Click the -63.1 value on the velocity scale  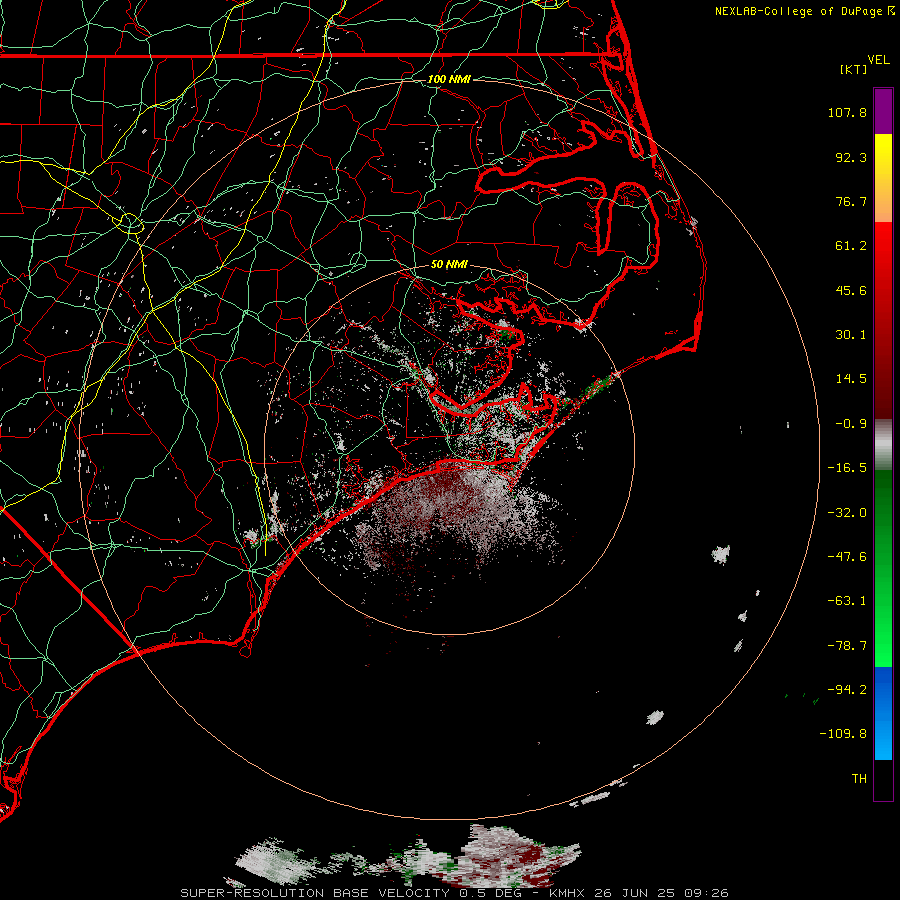pos(847,601)
